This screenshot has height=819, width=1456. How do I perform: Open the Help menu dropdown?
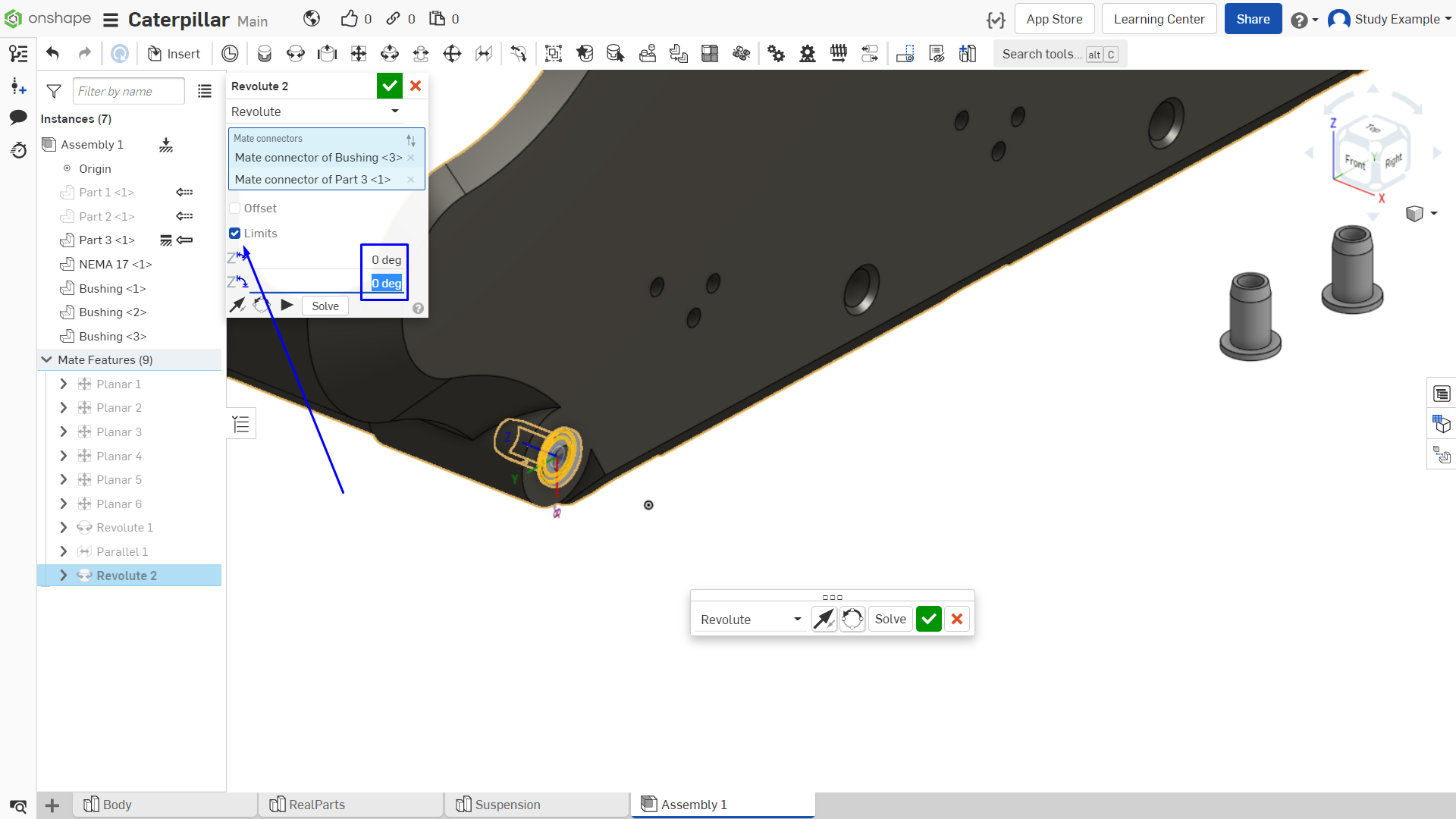1304,20
